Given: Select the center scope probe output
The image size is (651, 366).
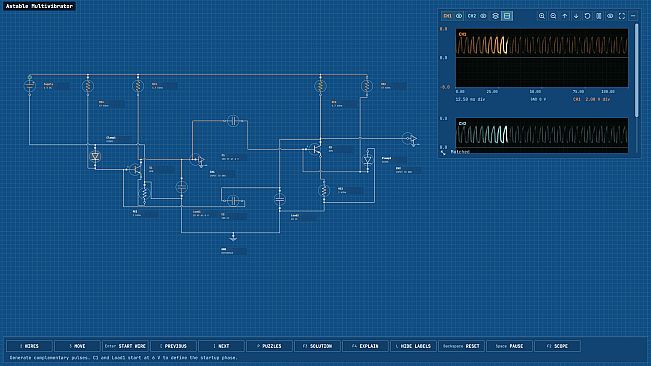Looking at the screenshot, I should tap(197, 160).
